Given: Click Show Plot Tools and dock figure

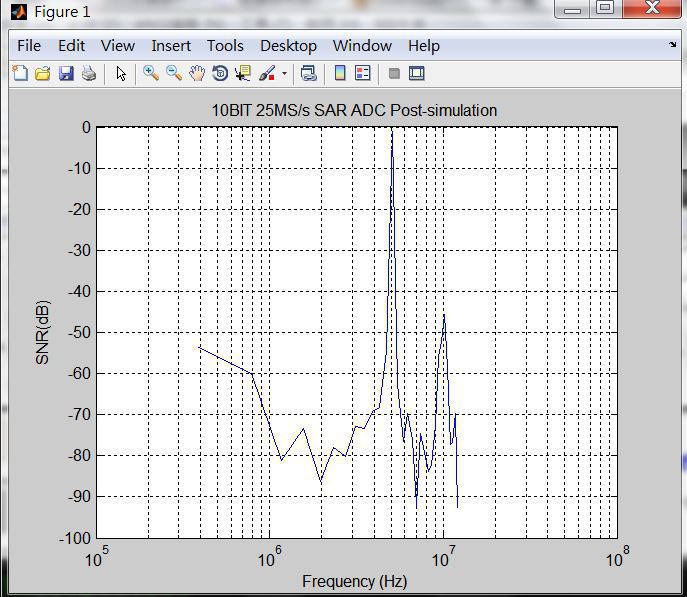Looking at the screenshot, I should pyautogui.click(x=417, y=73).
